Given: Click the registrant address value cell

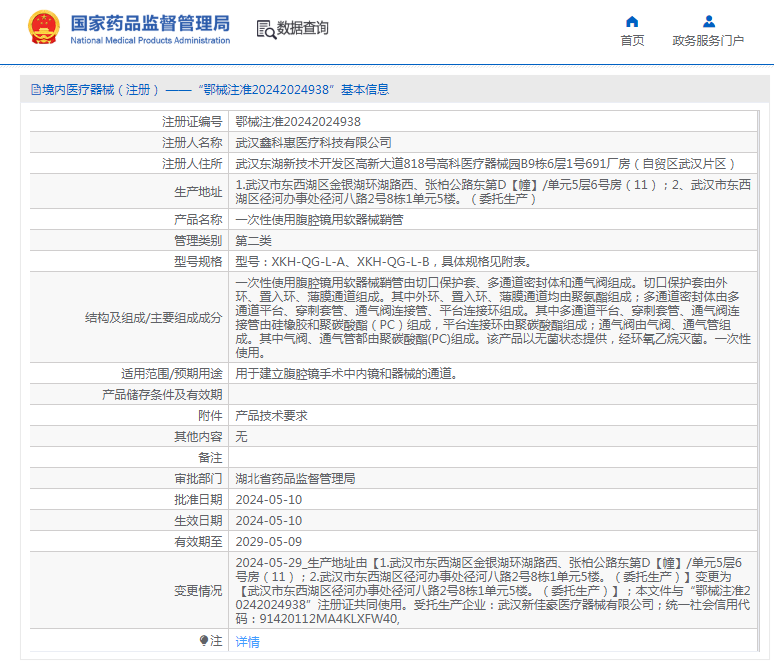Looking at the screenshot, I should coord(492,163).
